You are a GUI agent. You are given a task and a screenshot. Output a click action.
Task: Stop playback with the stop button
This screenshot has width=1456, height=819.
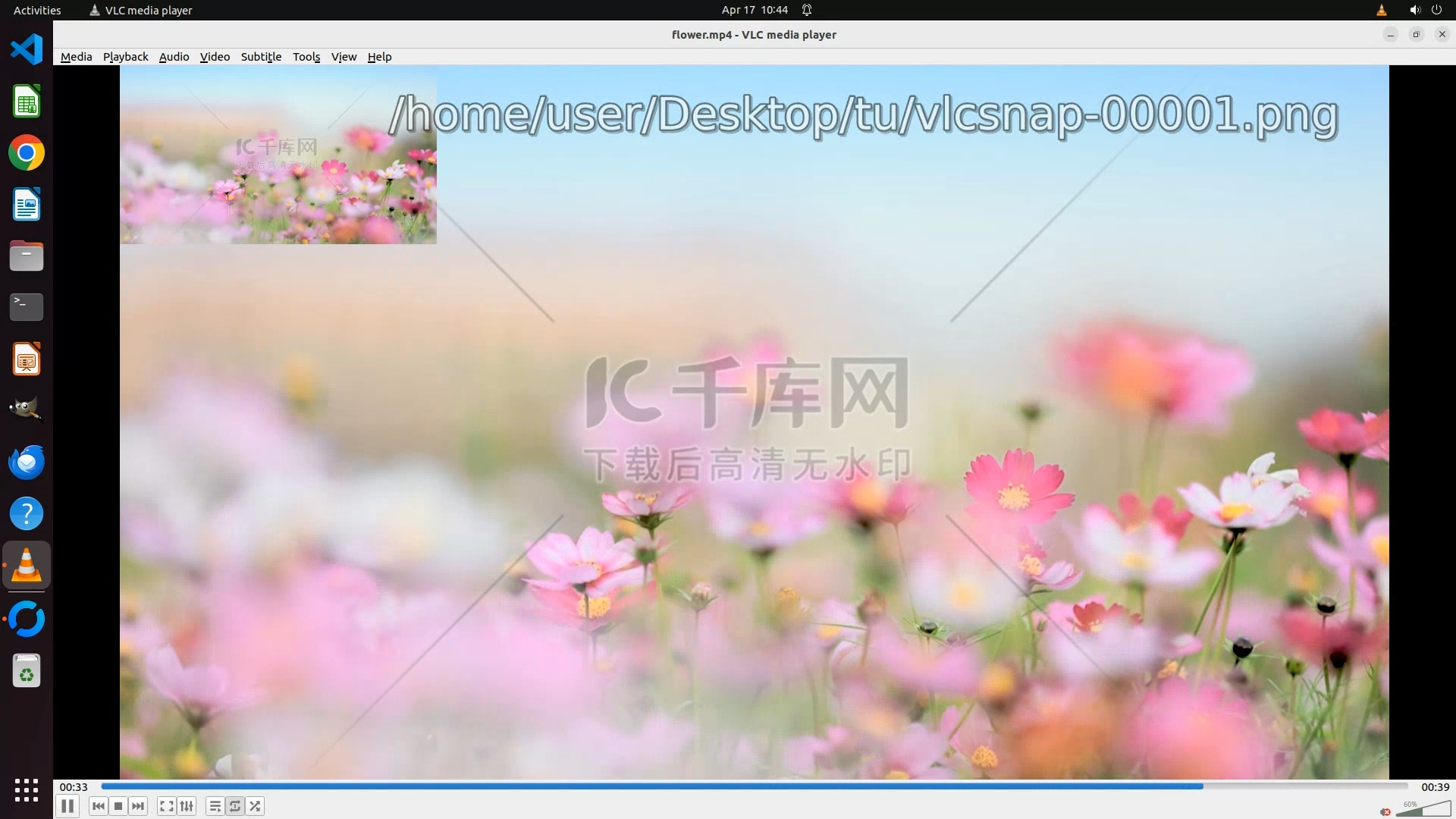[x=118, y=806]
